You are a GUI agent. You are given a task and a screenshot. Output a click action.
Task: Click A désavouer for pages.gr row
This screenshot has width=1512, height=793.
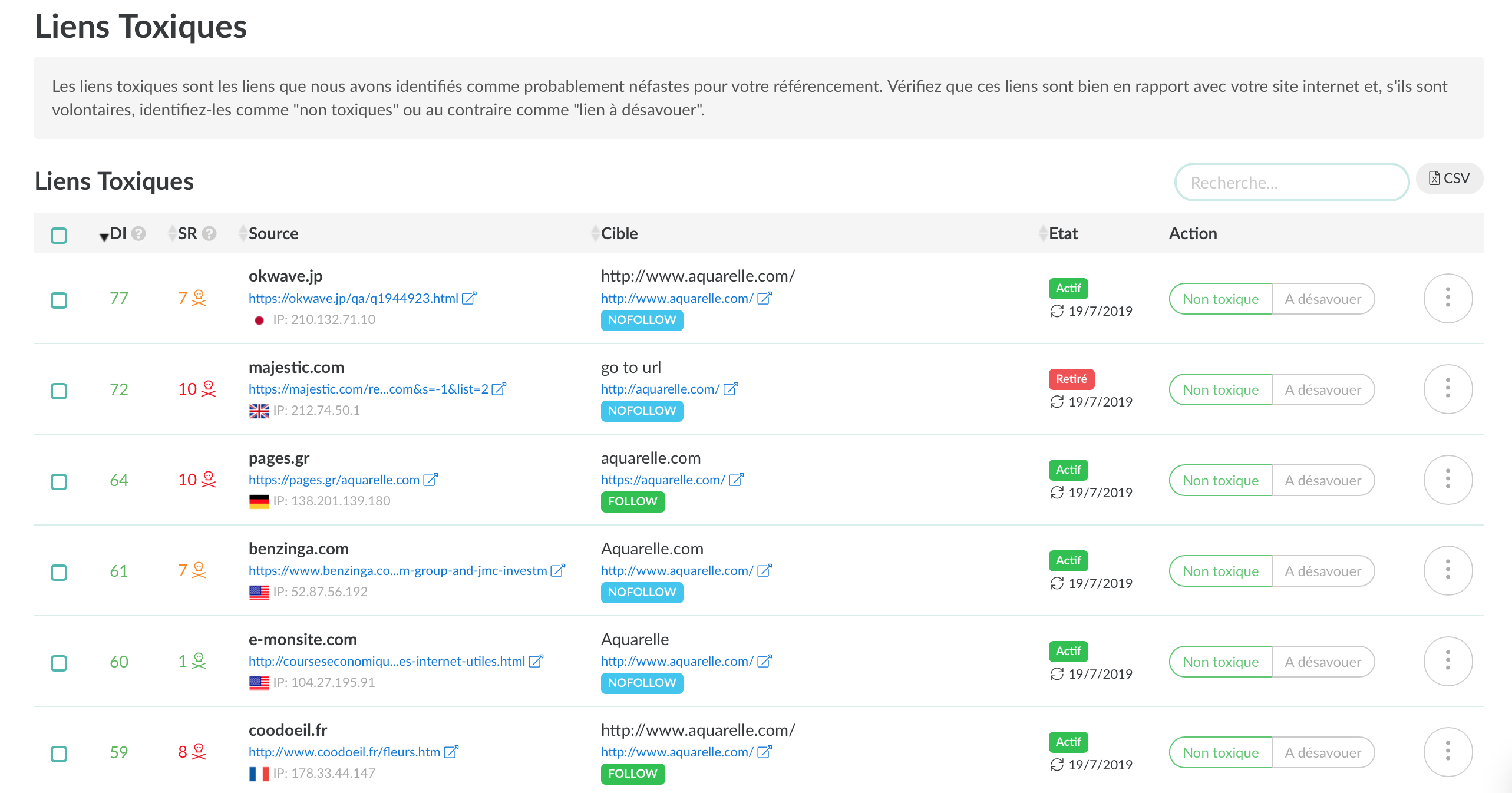[1323, 481]
